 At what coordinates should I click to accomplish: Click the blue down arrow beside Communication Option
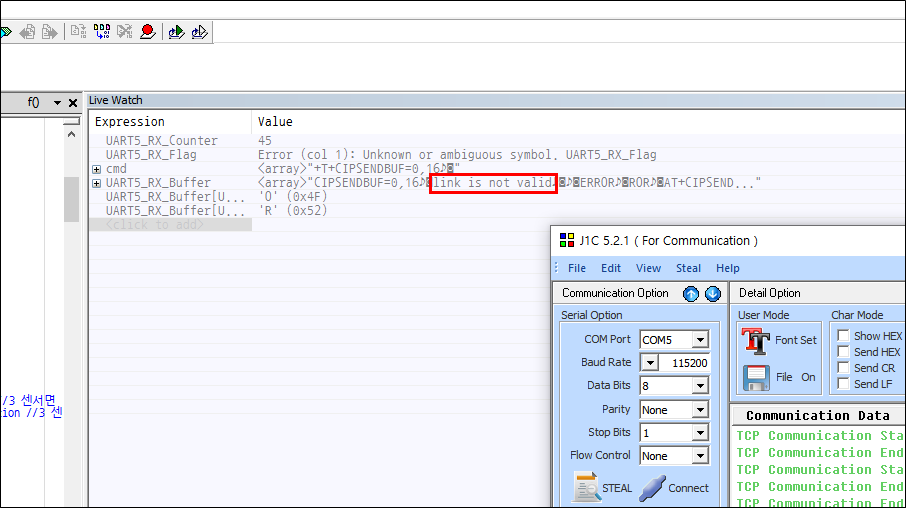[x=713, y=294]
